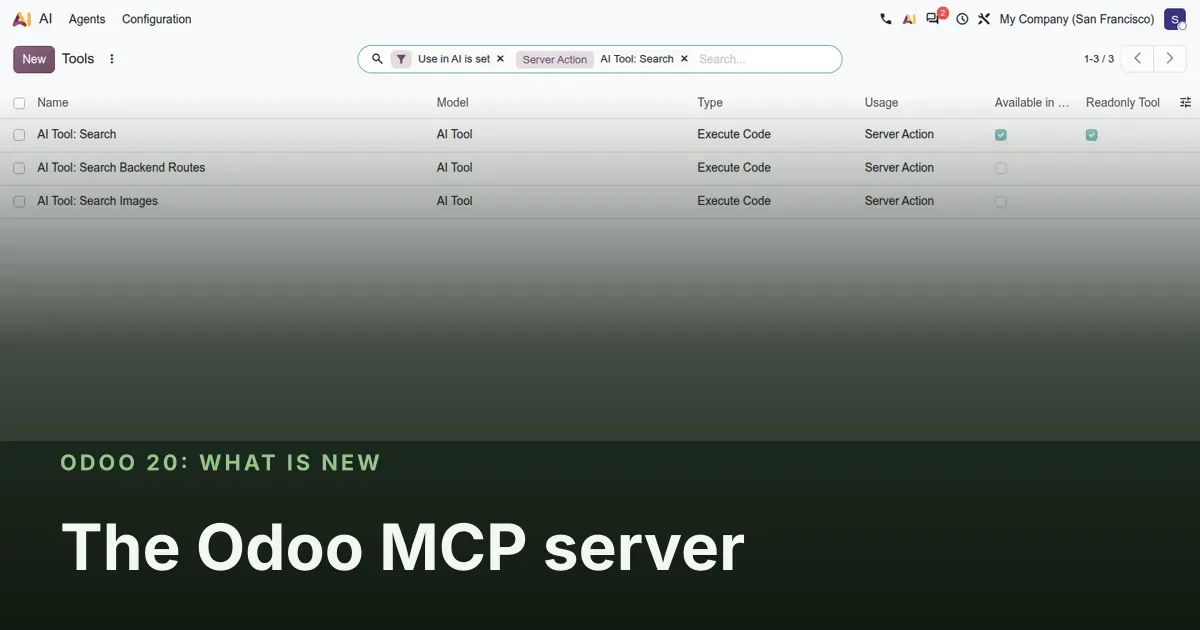Screen dimensions: 1200x630
Task: Open the VoIP phone icon
Action: (x=885, y=19)
